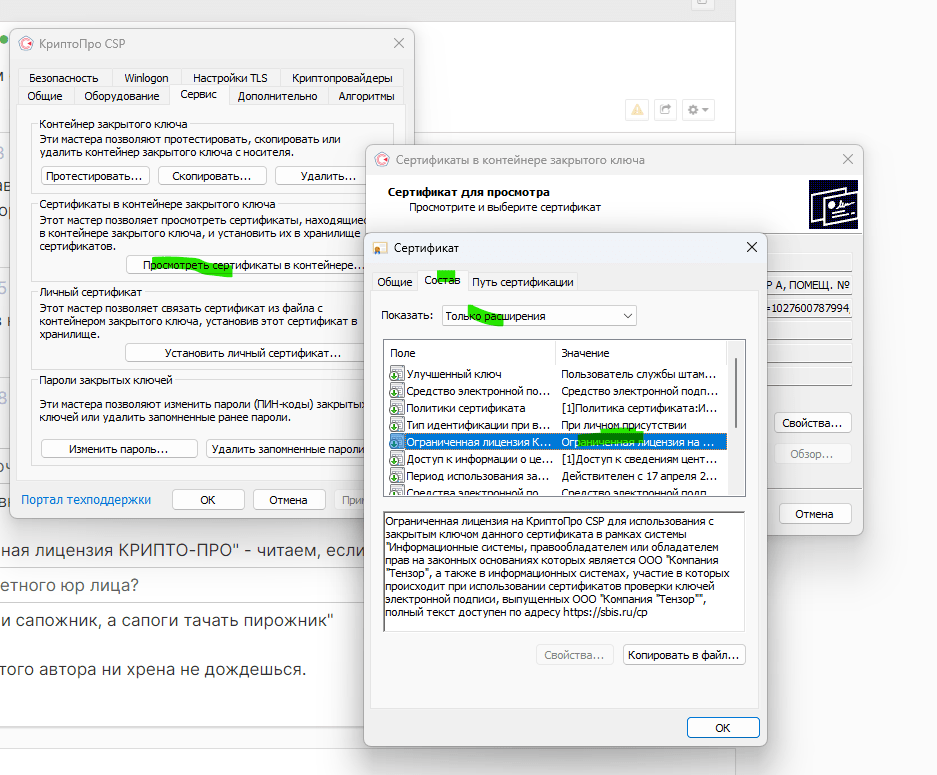Viewport: 937px width, 775px height.
Task: Select the value "При личном присутствии"
Action: pos(623,425)
